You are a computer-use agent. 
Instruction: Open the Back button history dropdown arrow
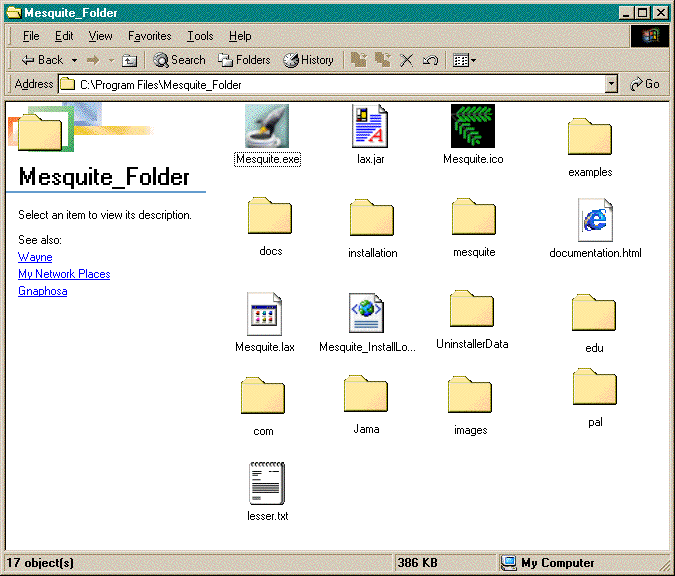(x=74, y=60)
